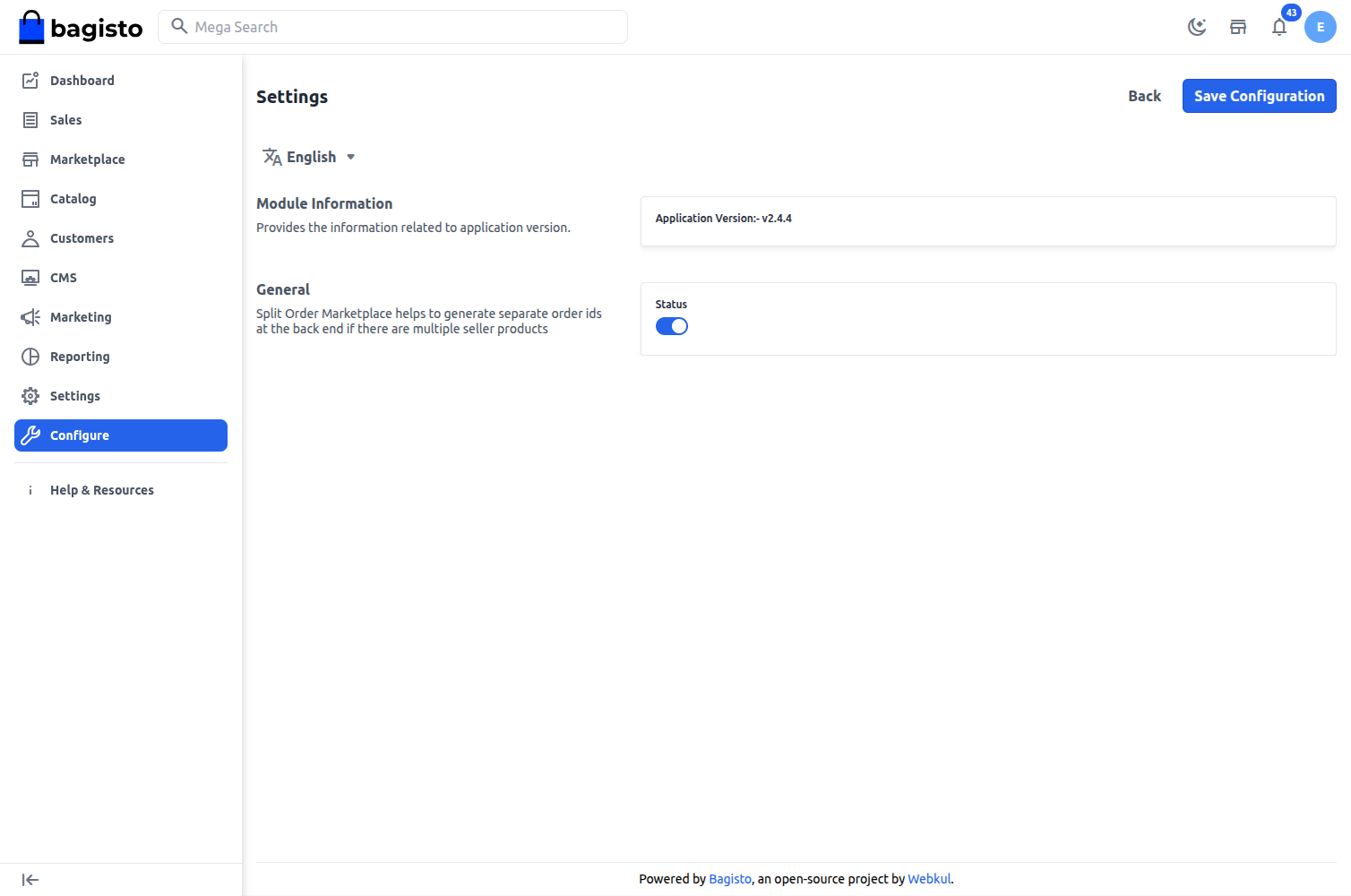The width and height of the screenshot is (1351, 896).
Task: Click the Reporting pie chart icon
Action: 30,357
